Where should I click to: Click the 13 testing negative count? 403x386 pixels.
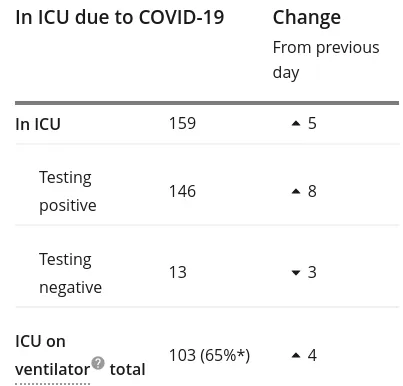(x=178, y=272)
